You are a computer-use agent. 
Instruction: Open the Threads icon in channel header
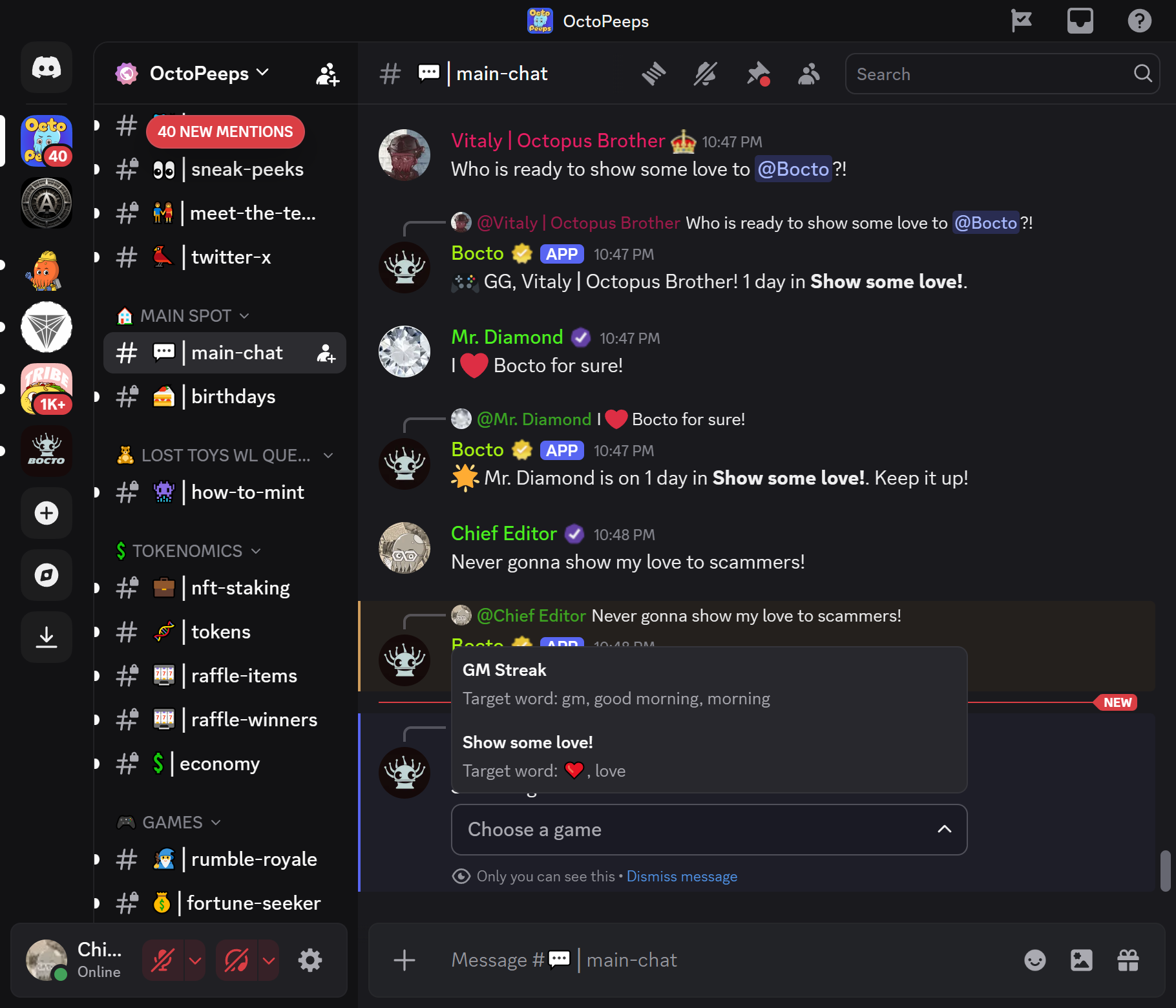pyautogui.click(x=653, y=74)
